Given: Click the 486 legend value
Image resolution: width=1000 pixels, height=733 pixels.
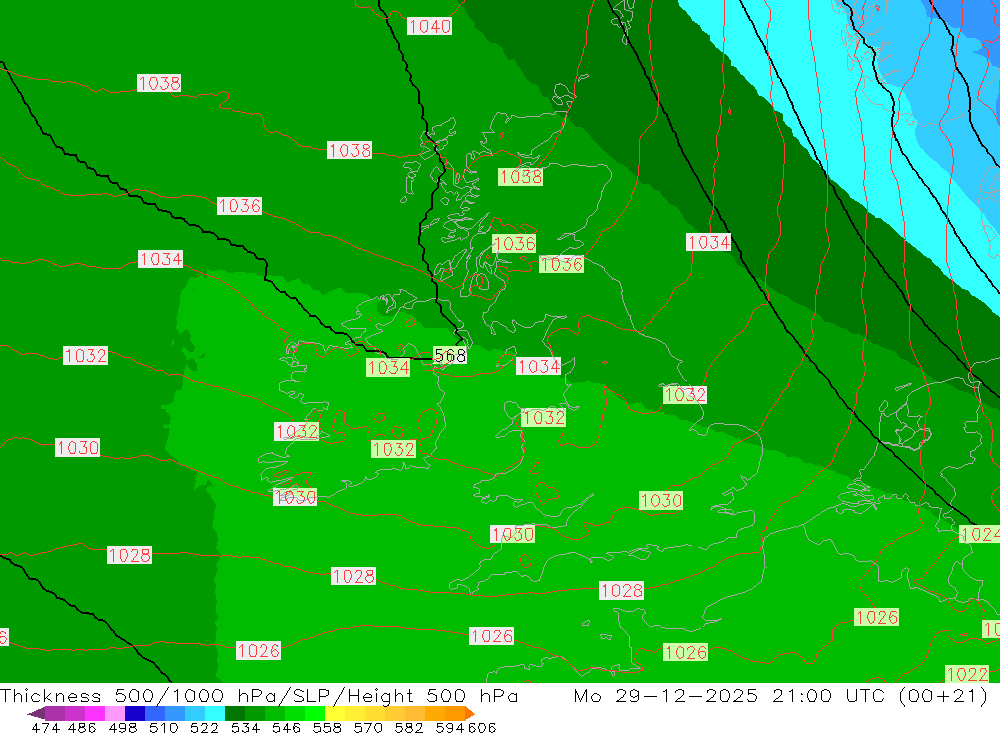Looking at the screenshot, I should point(80,727).
